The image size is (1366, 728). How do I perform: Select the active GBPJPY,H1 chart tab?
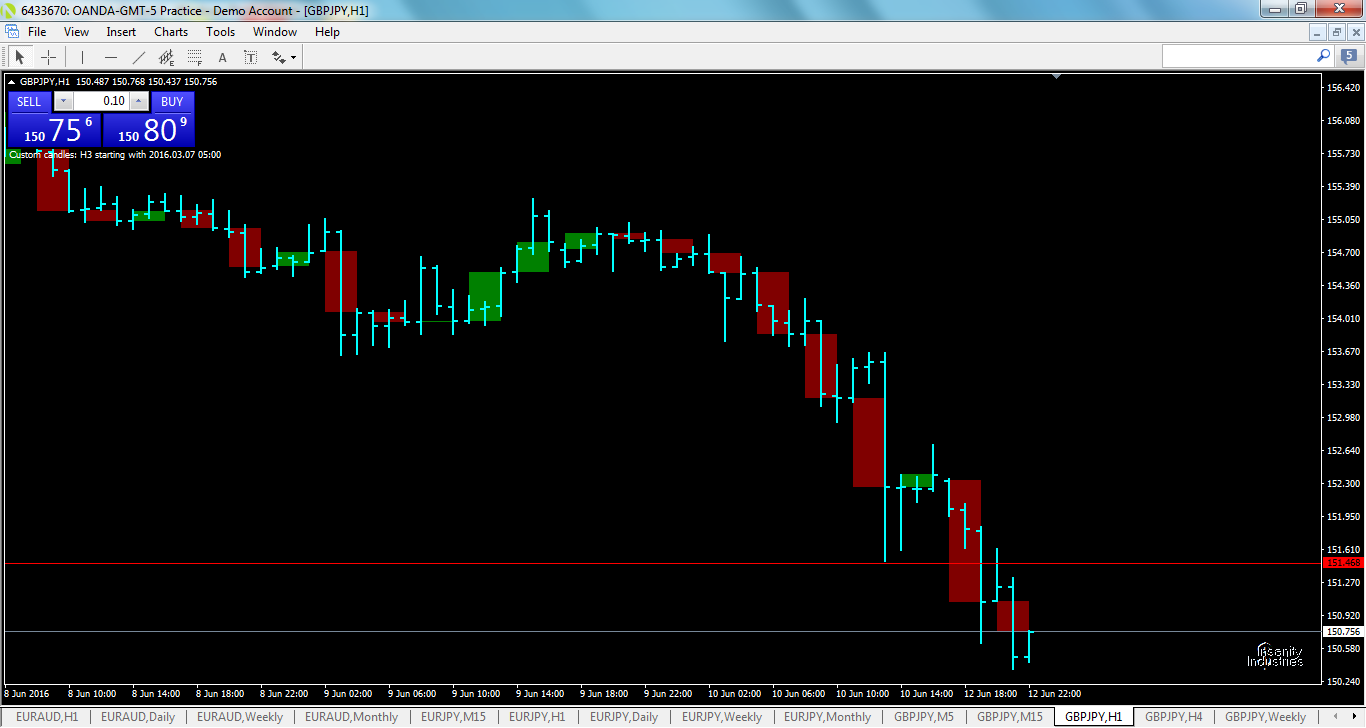[1093, 717]
